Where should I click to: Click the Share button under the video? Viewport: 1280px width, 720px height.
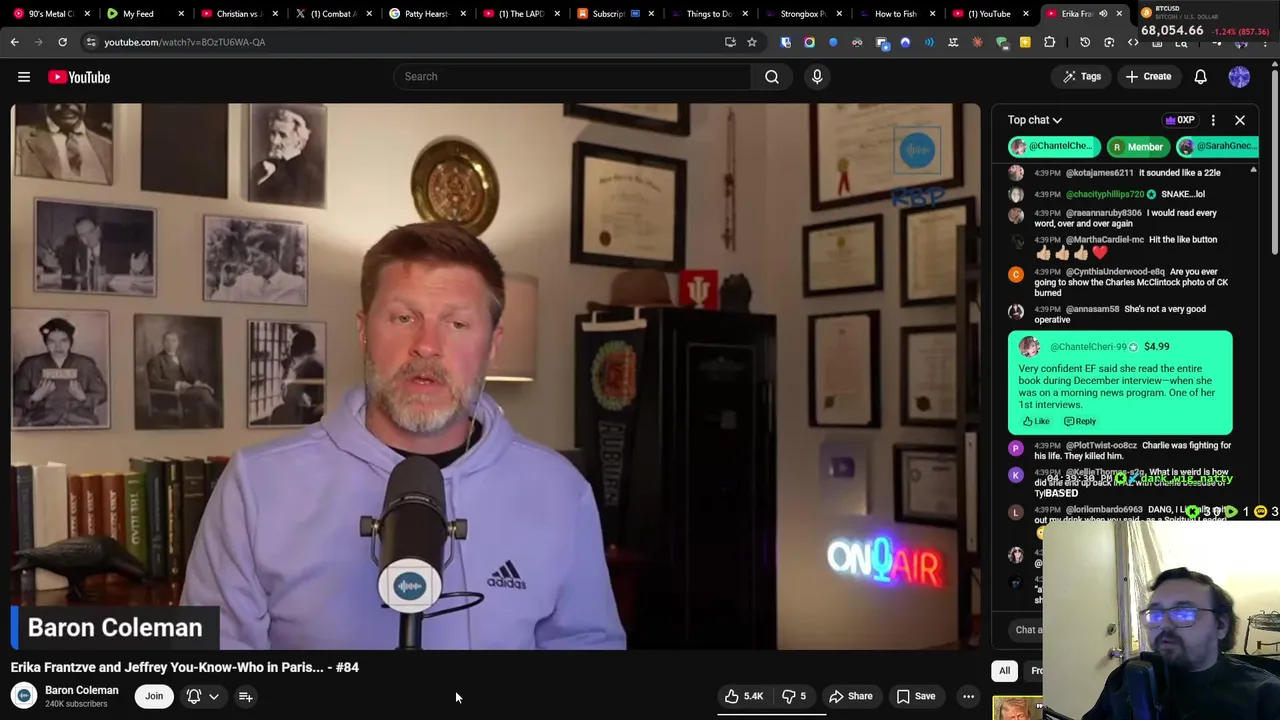tap(851, 696)
